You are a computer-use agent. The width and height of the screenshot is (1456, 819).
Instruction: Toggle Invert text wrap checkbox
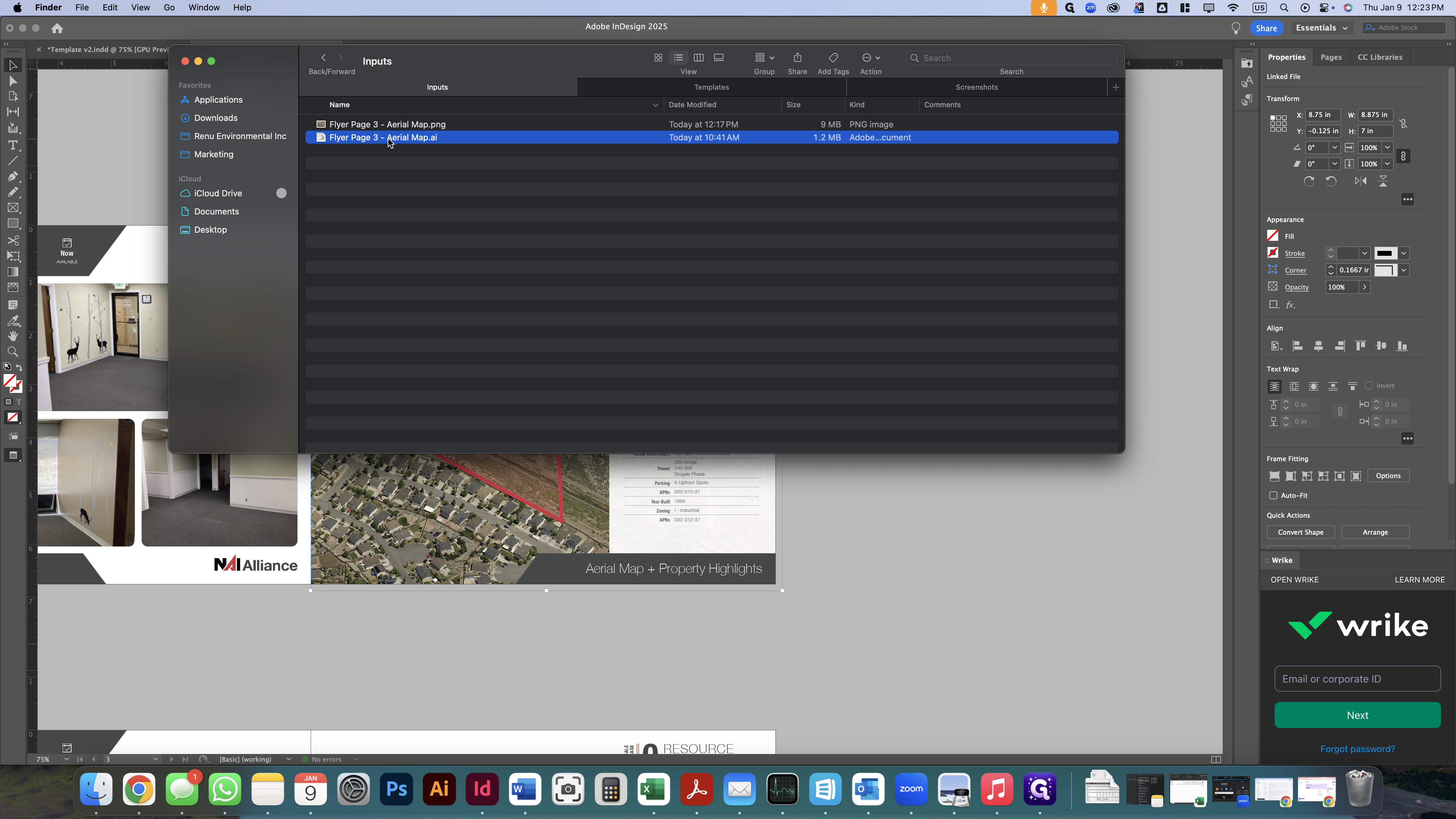click(x=1369, y=386)
